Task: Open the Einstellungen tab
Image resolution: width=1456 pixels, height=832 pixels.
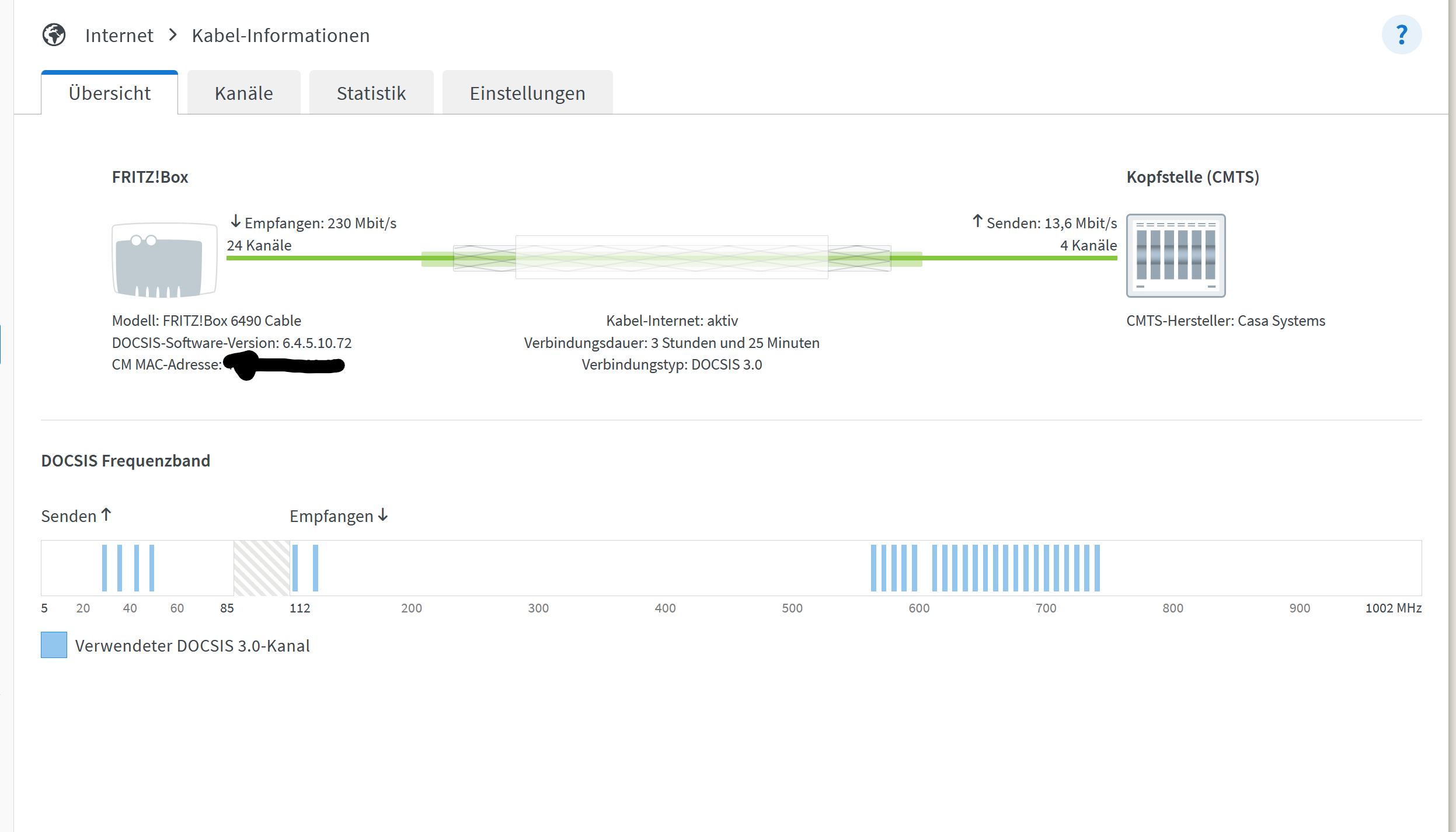Action: 527,93
